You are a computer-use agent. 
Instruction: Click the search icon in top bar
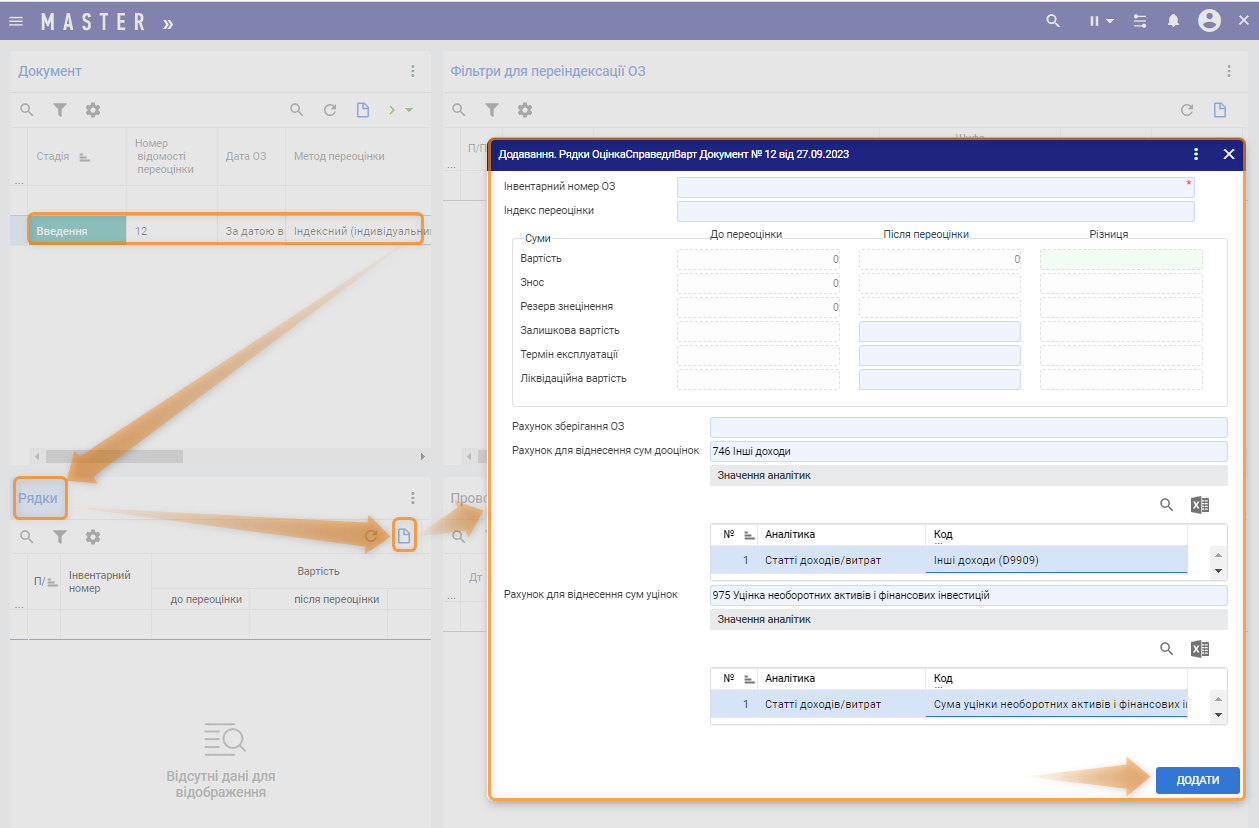tap(1052, 21)
